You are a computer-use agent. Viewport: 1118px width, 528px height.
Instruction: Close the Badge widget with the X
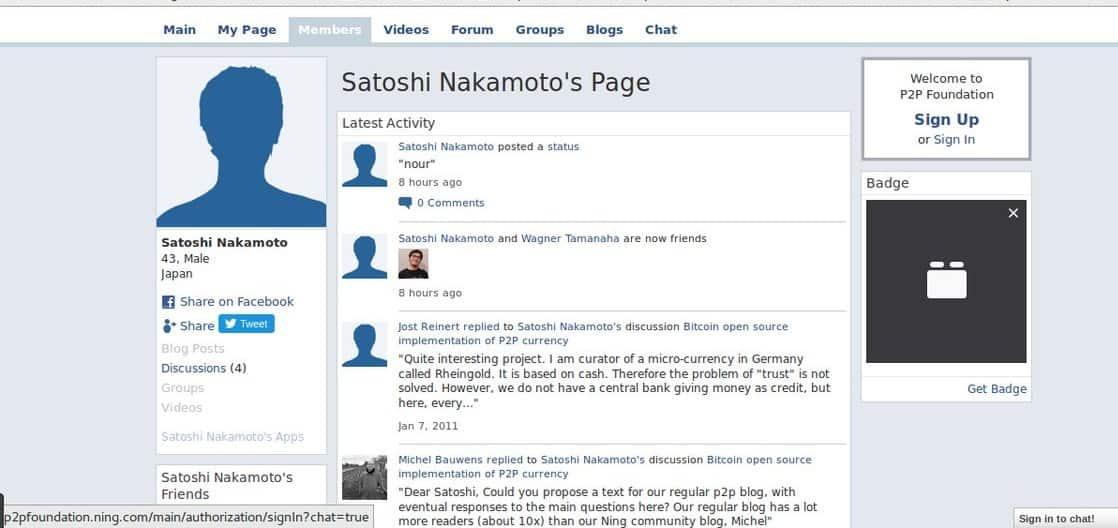coord(1013,213)
